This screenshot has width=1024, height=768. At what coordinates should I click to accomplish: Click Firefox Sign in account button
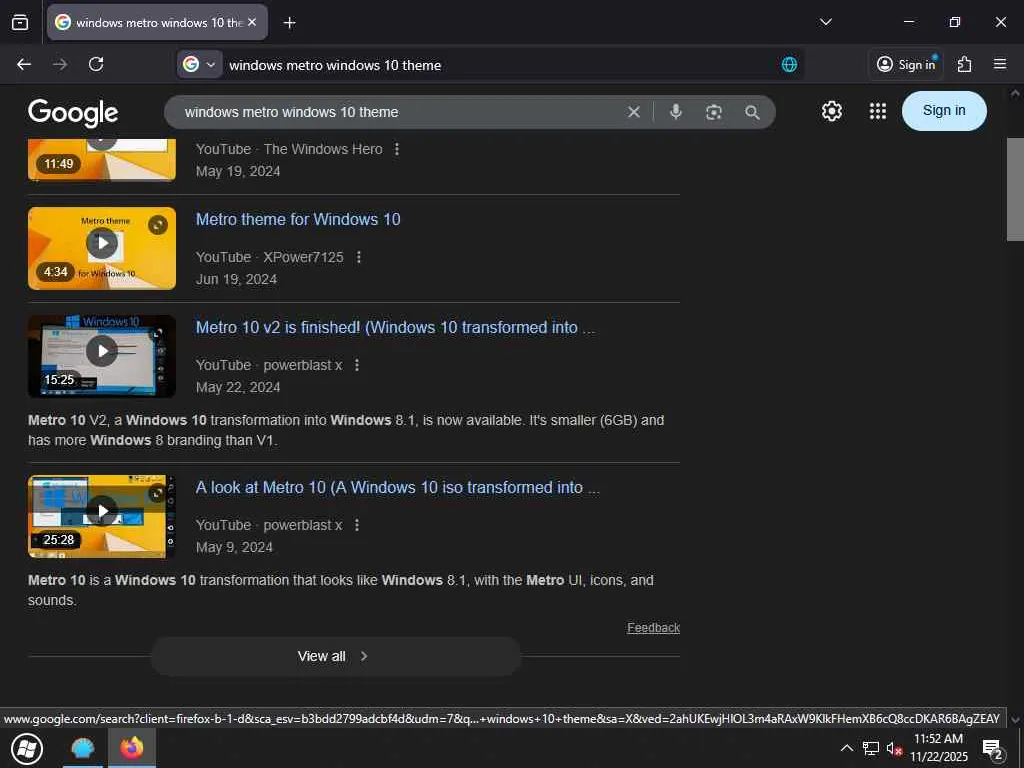(906, 64)
